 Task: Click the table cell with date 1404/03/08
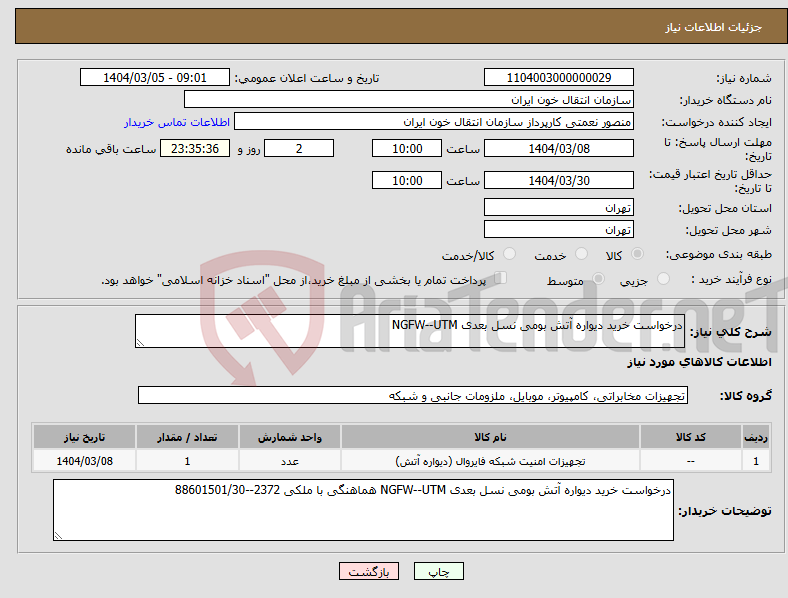[x=84, y=461]
